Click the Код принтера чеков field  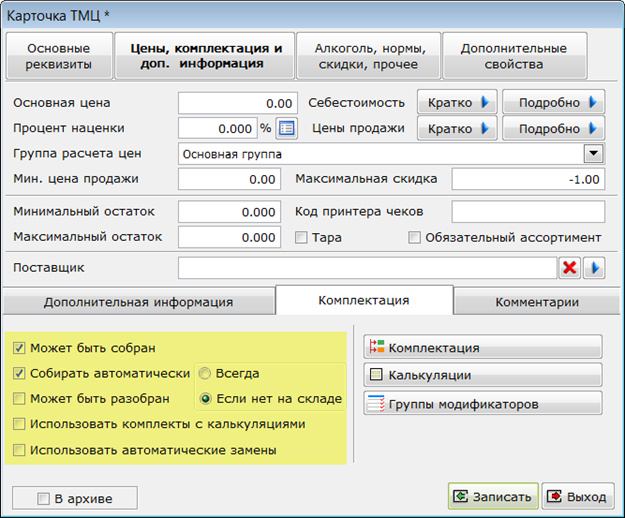tap(528, 212)
